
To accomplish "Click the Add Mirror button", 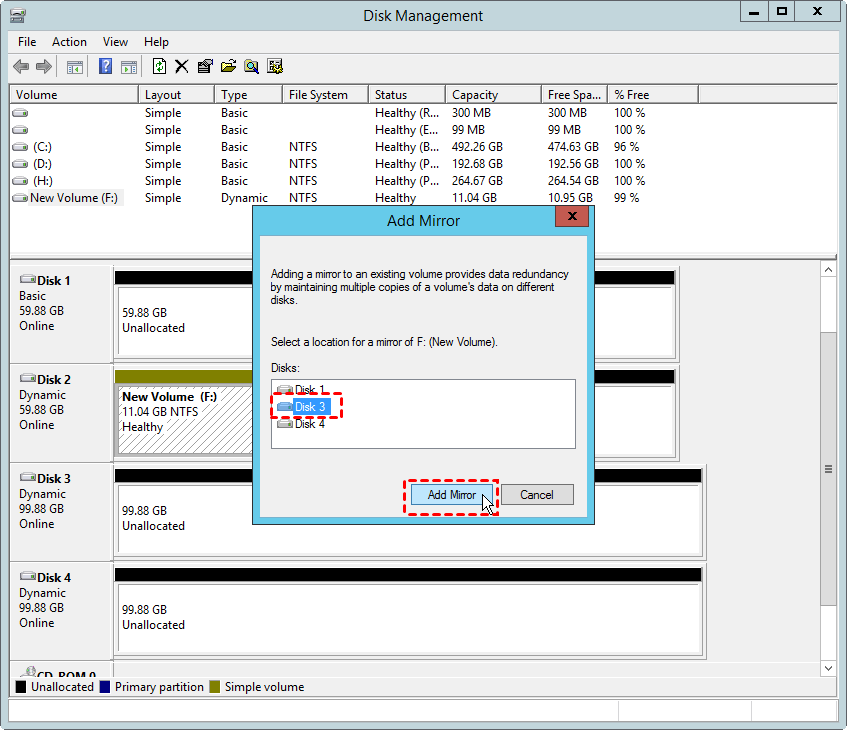I will pos(452,495).
